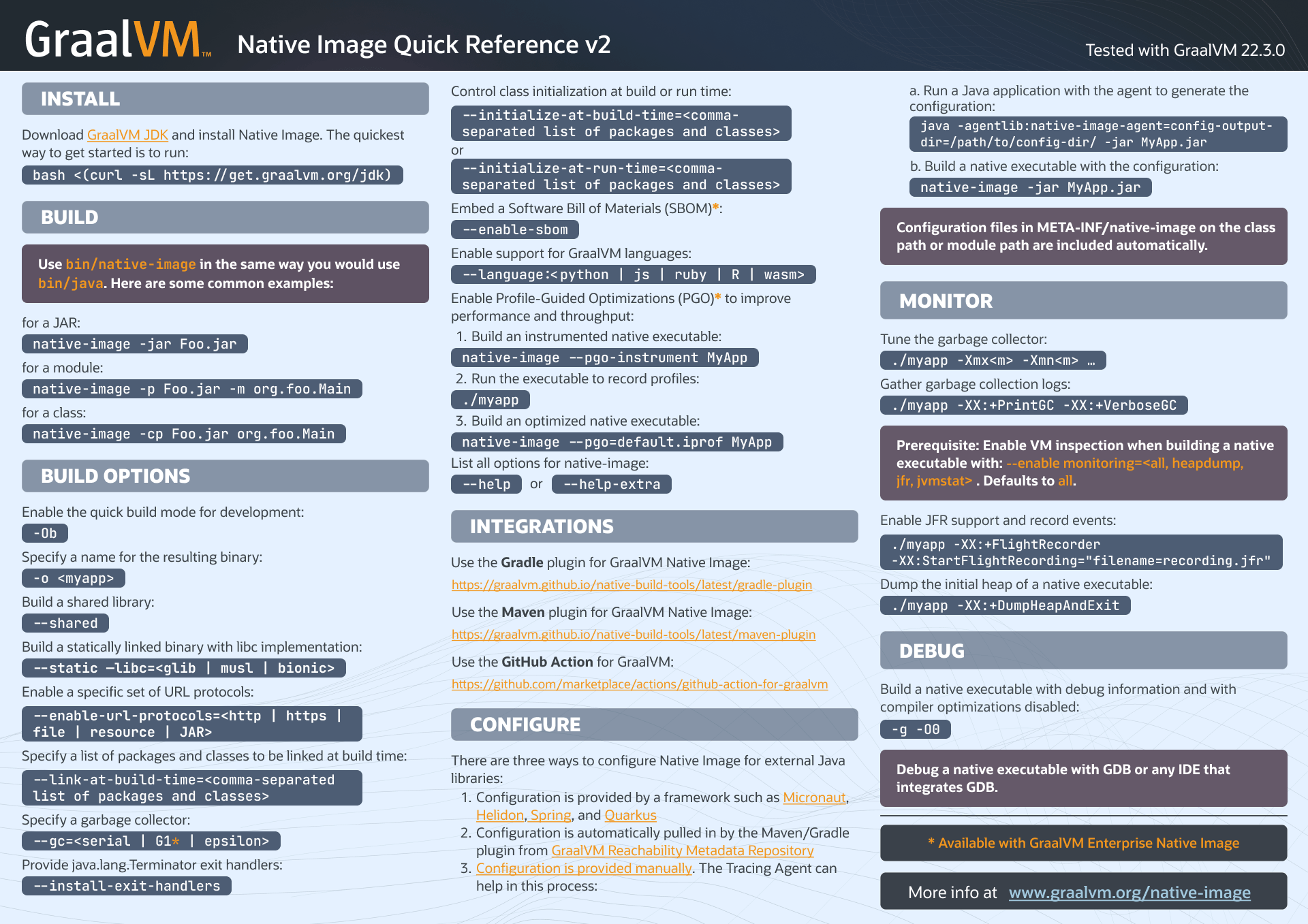Click the -XX:+FlightRecorder command block
Viewport: 1308px width, 924px height.
1082,552
